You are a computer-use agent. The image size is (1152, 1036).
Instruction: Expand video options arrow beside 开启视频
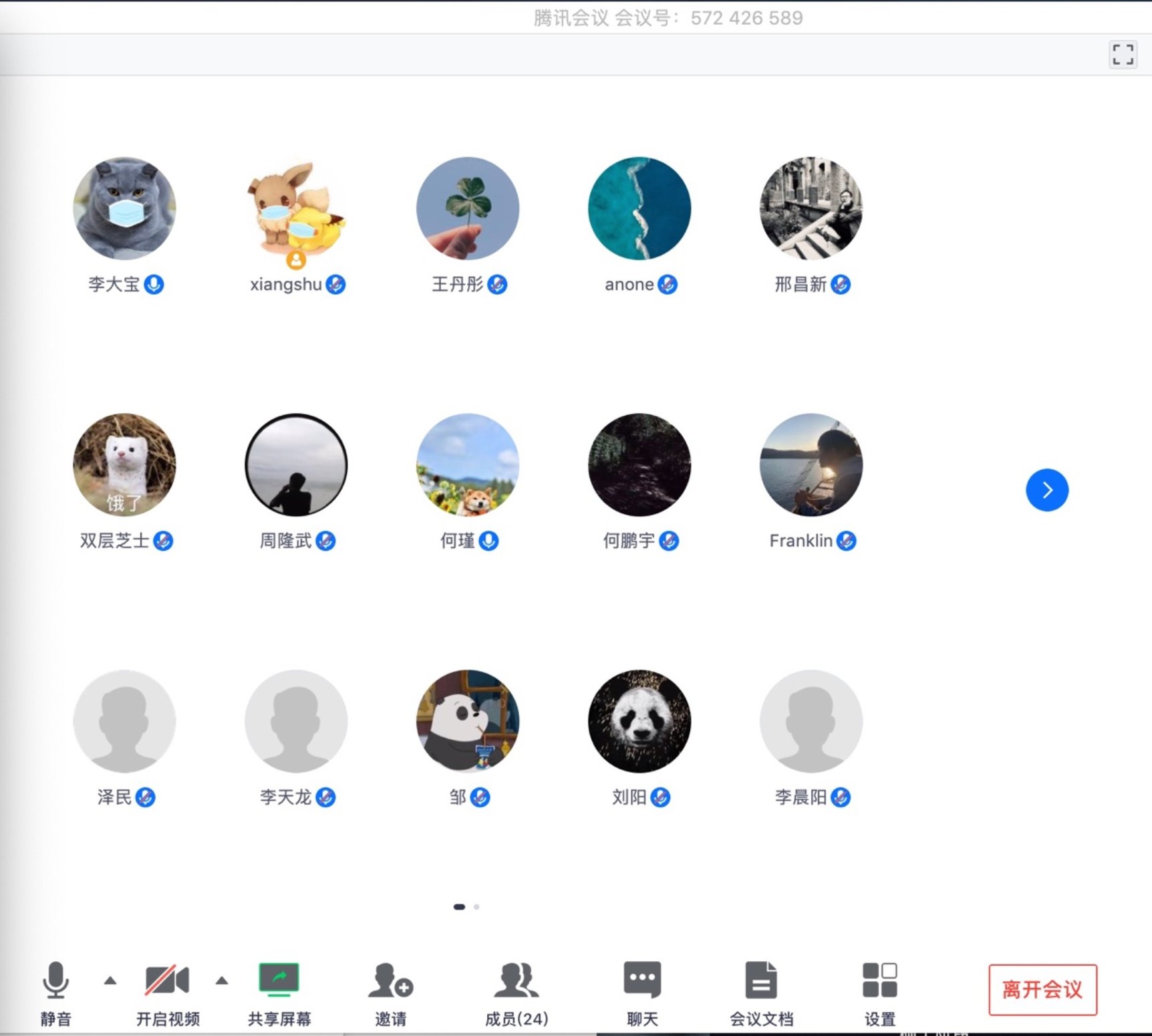coord(222,981)
